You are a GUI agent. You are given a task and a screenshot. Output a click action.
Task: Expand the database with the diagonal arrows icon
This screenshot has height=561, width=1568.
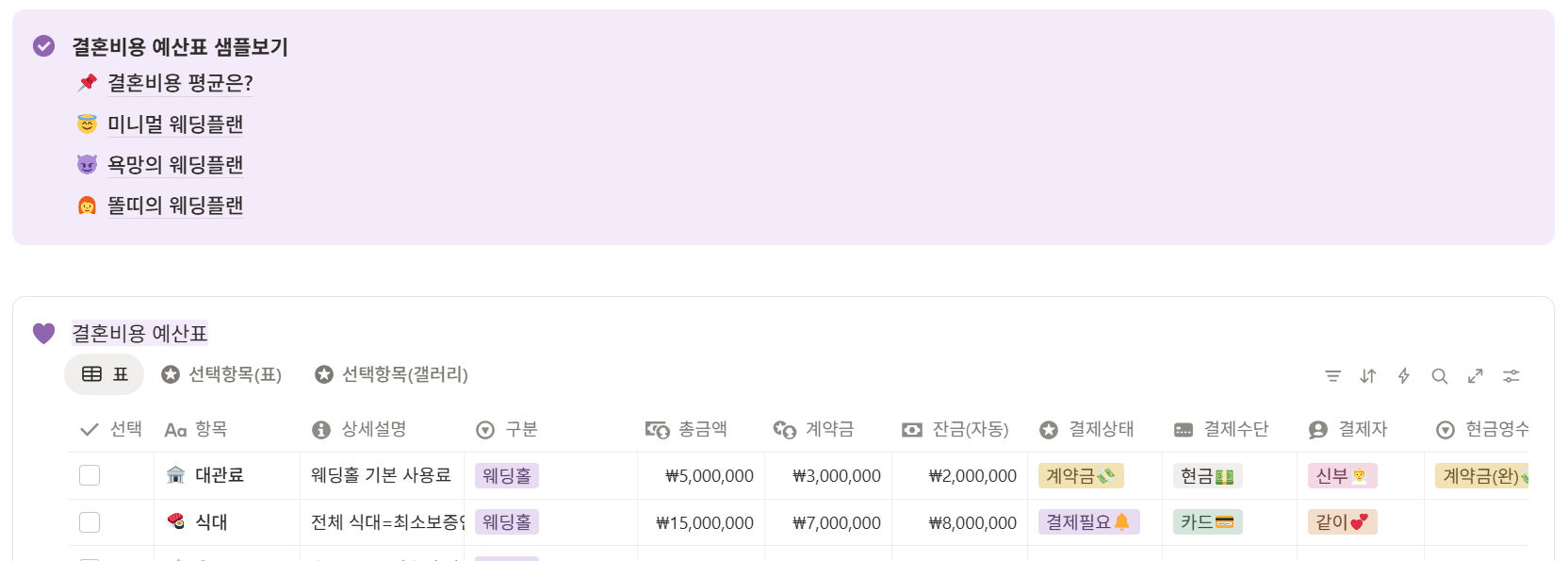coord(1475,375)
